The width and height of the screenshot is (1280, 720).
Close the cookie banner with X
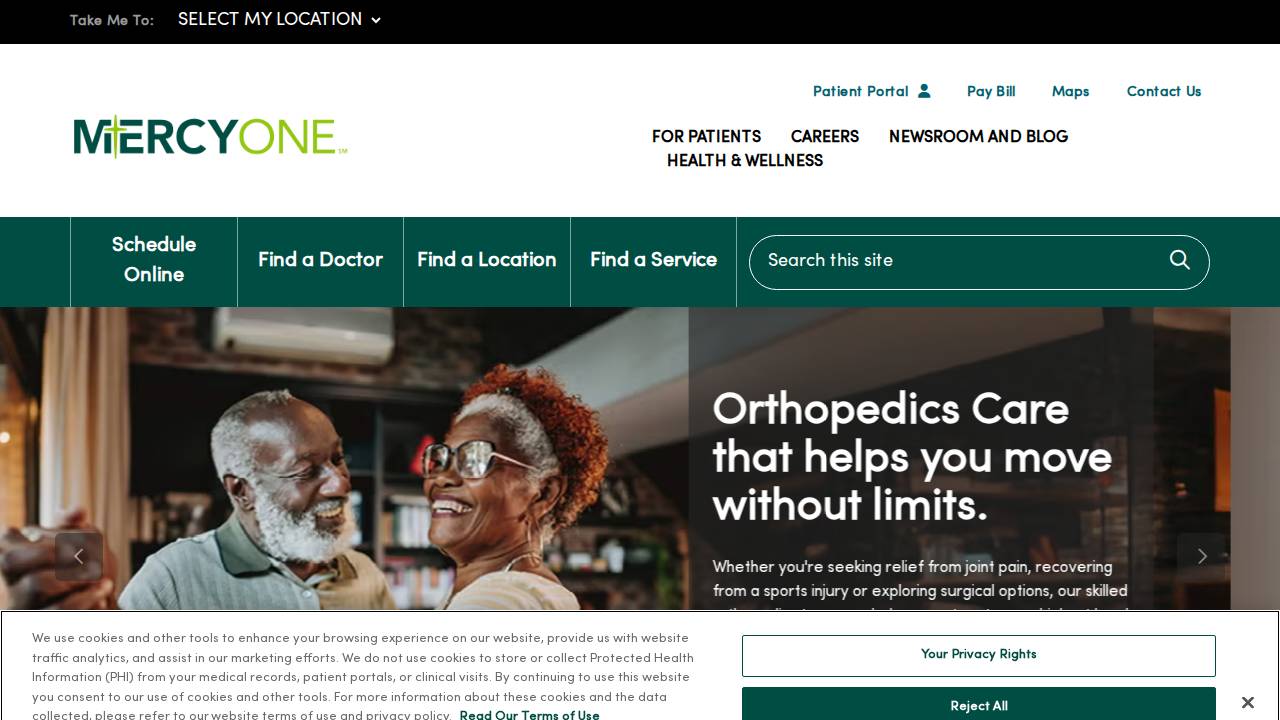(x=1247, y=703)
